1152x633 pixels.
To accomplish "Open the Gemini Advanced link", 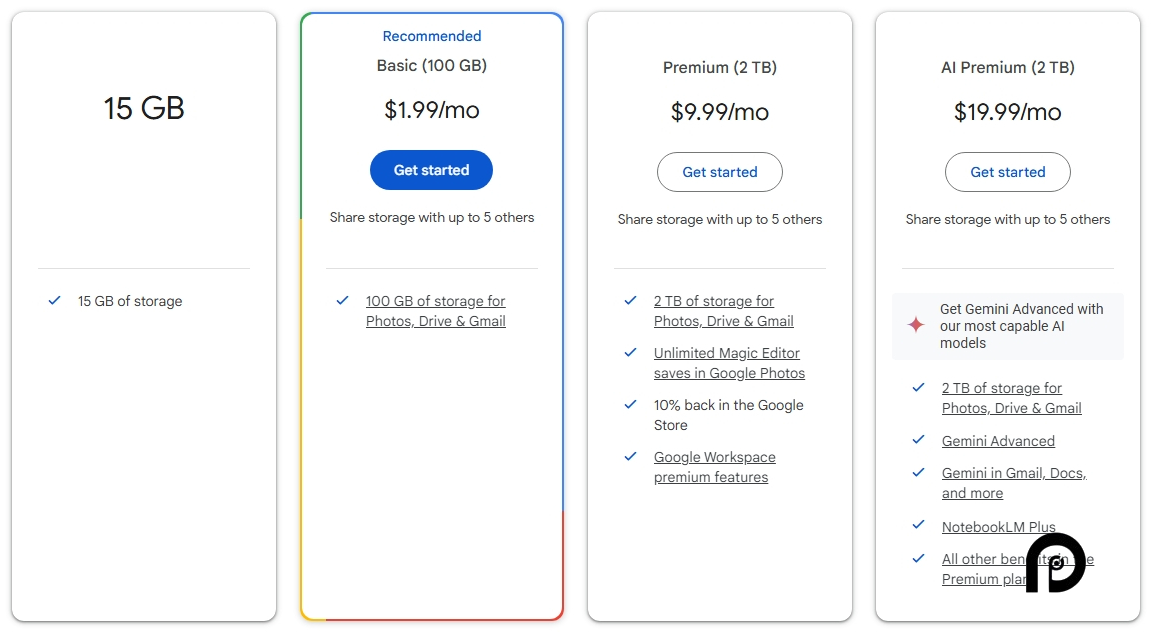I will coord(998,440).
